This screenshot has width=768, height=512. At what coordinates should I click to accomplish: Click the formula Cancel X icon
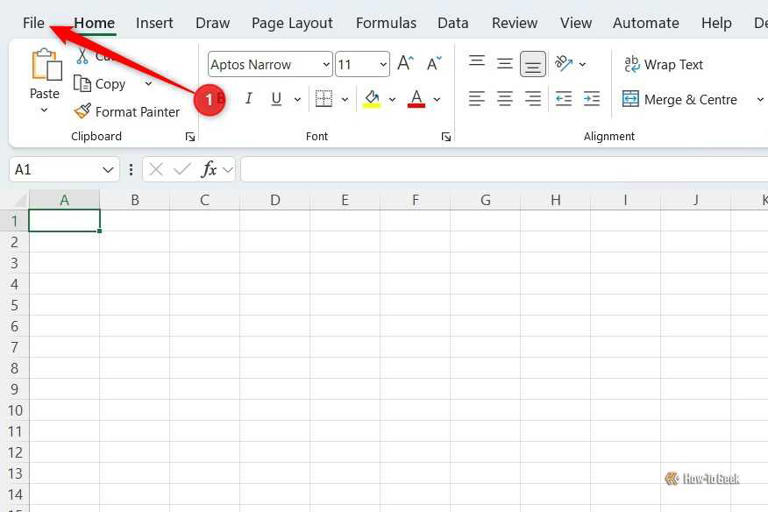point(156,170)
